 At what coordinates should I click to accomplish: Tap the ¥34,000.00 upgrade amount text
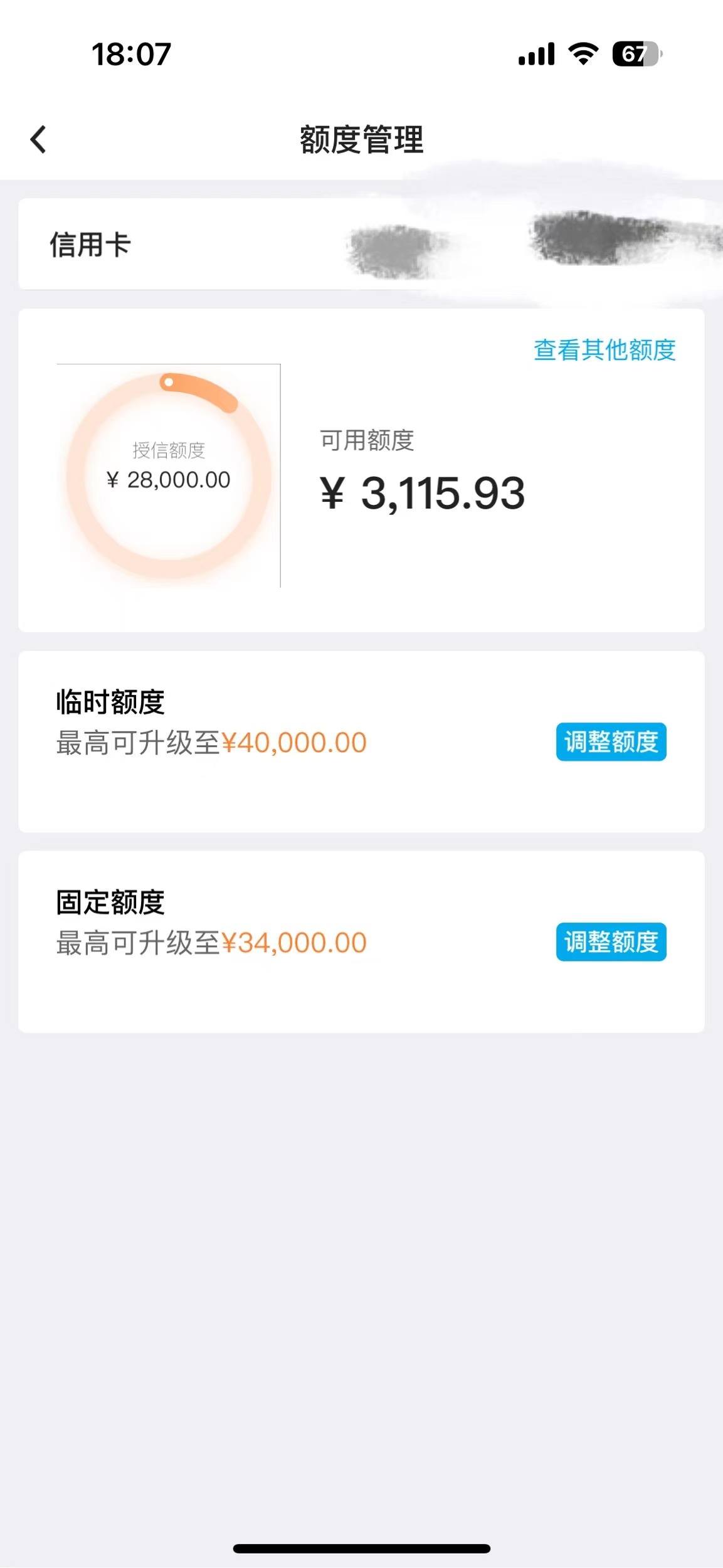coord(294,943)
